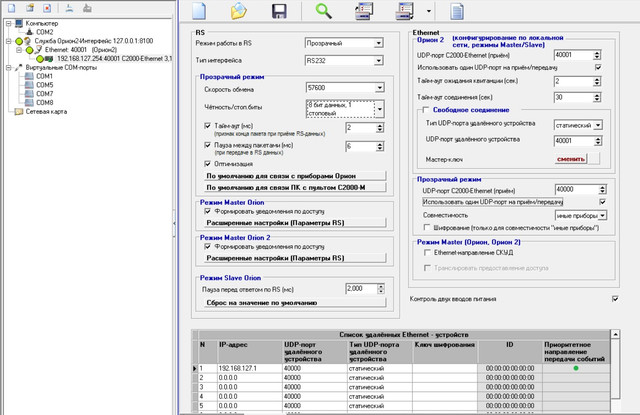This screenshot has width=640, height=415.
Task: Click the blue connect device icon in left toolbar
Action: point(69,8)
